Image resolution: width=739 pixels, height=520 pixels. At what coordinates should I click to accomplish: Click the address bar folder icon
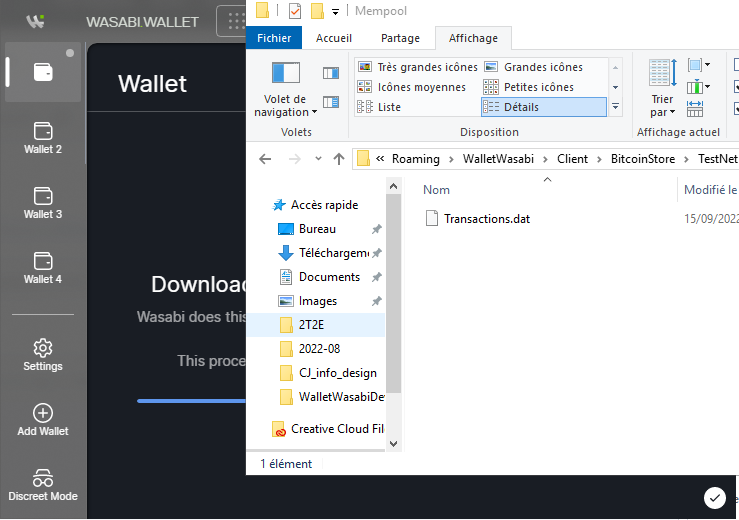coord(363,159)
